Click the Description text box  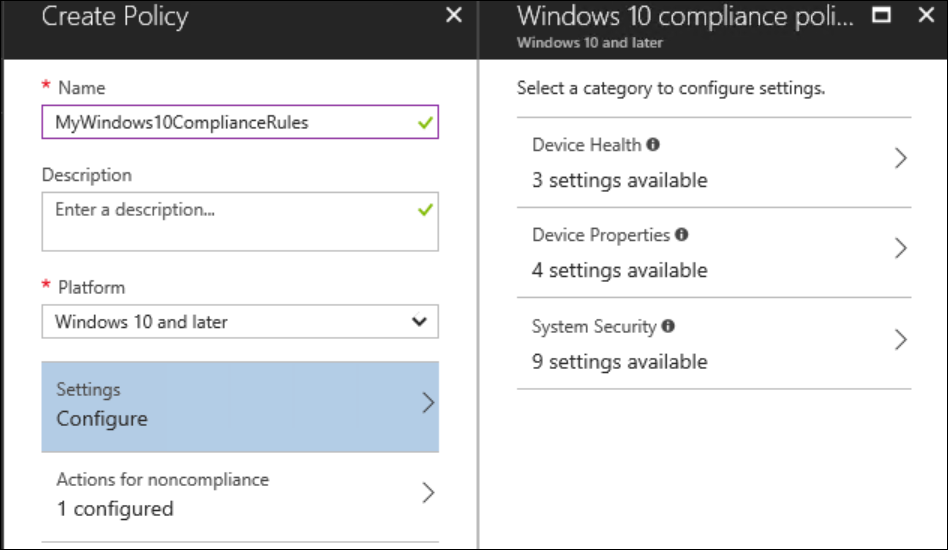pos(240,221)
